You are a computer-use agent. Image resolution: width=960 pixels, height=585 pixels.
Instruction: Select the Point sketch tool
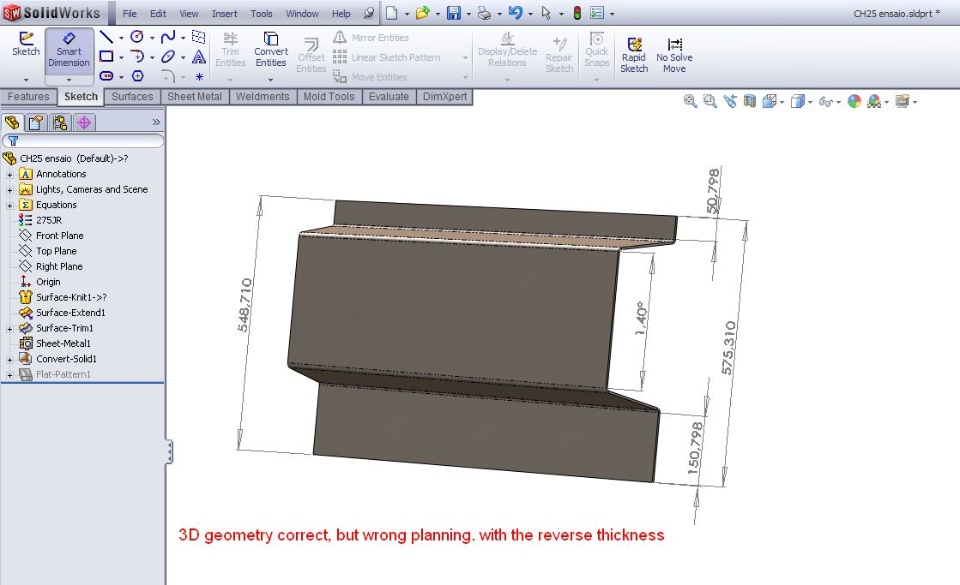pos(199,76)
